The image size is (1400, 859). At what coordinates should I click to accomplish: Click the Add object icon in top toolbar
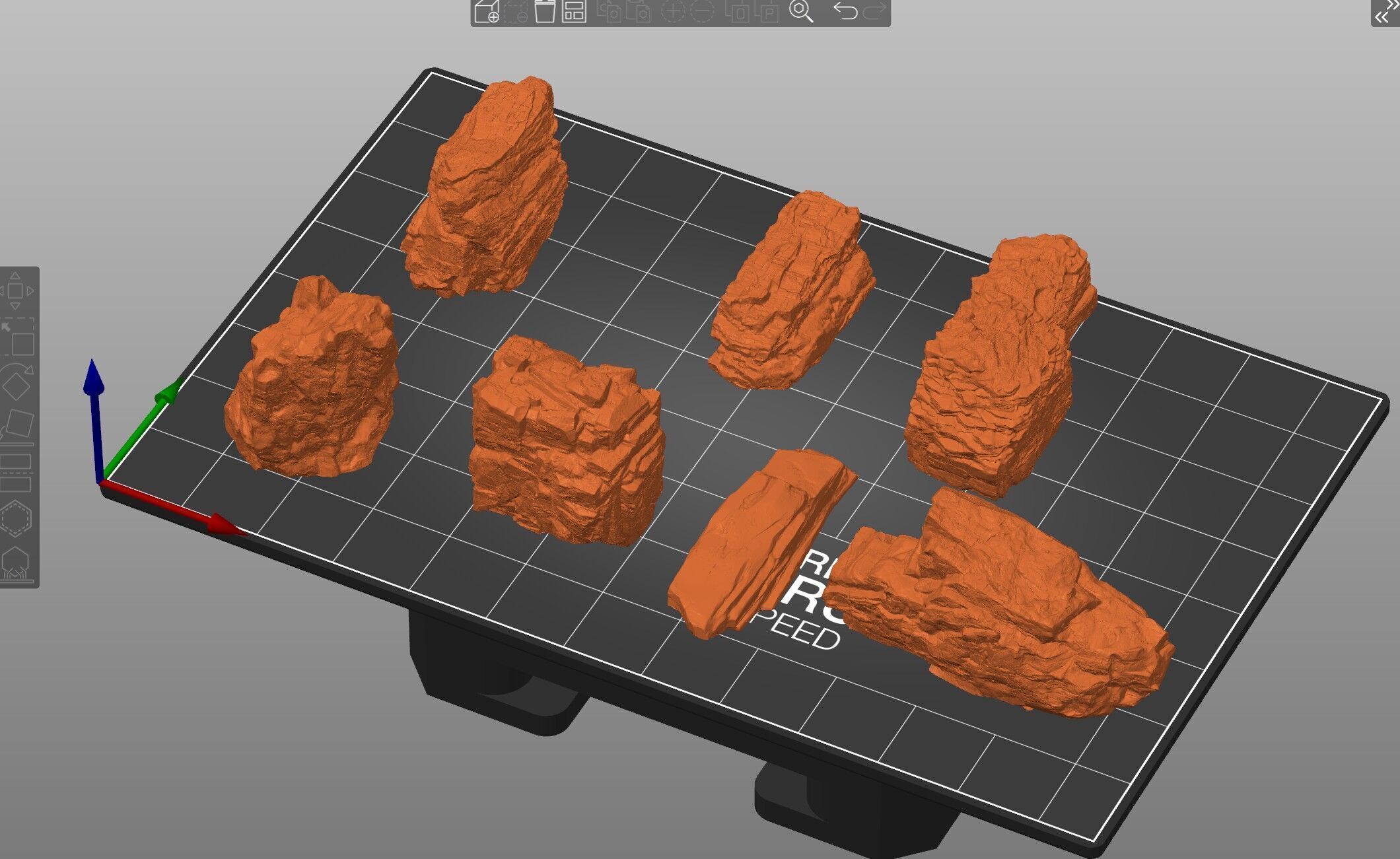pyautogui.click(x=487, y=11)
